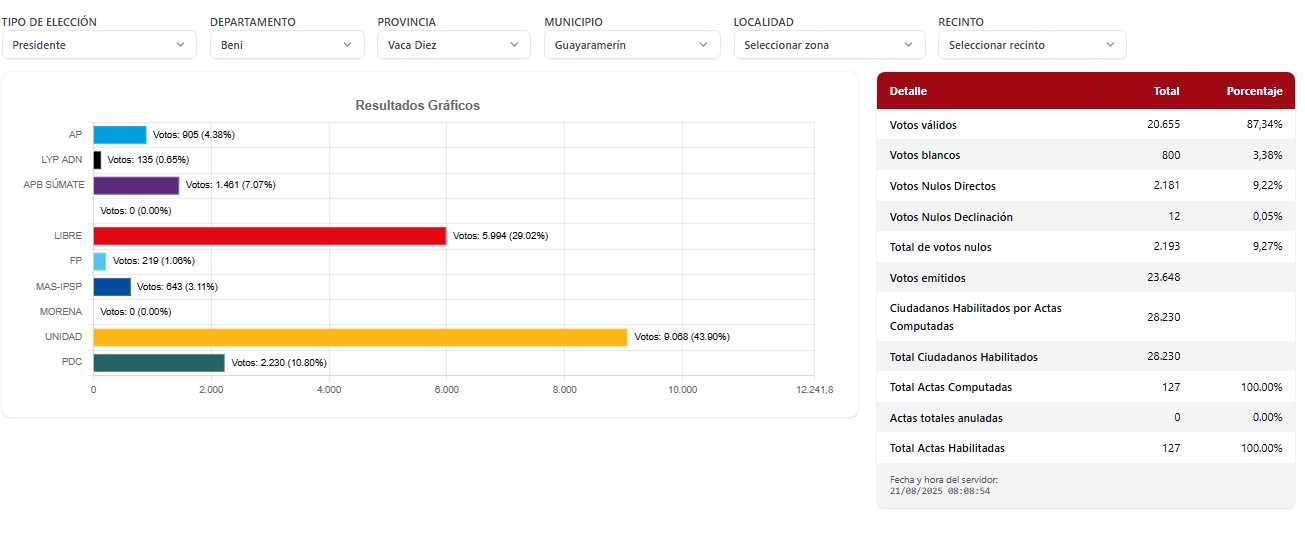Open the Provincia dropdown showing Vaca Diez

(x=453, y=45)
